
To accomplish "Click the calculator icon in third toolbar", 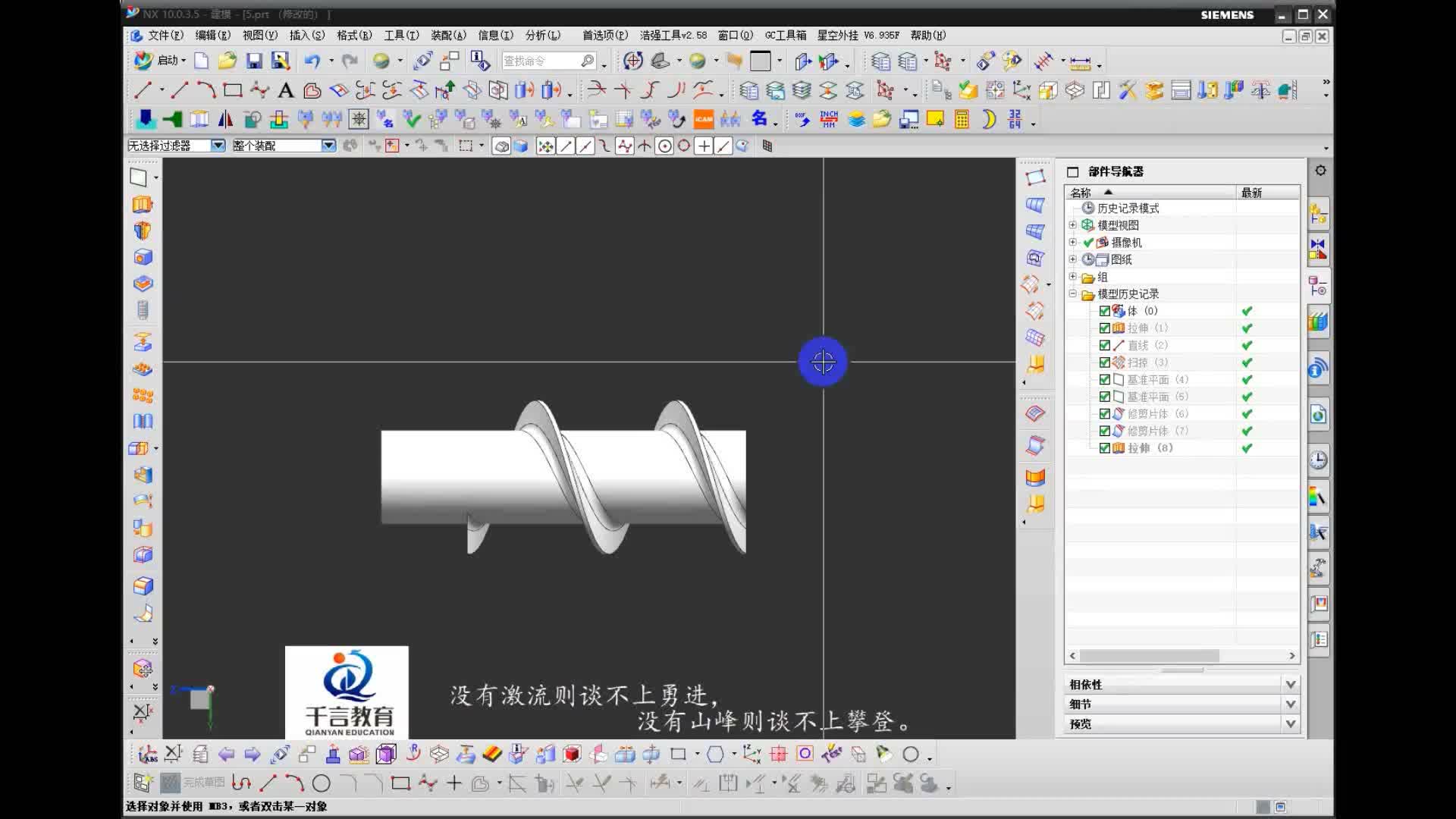I will pyautogui.click(x=962, y=120).
